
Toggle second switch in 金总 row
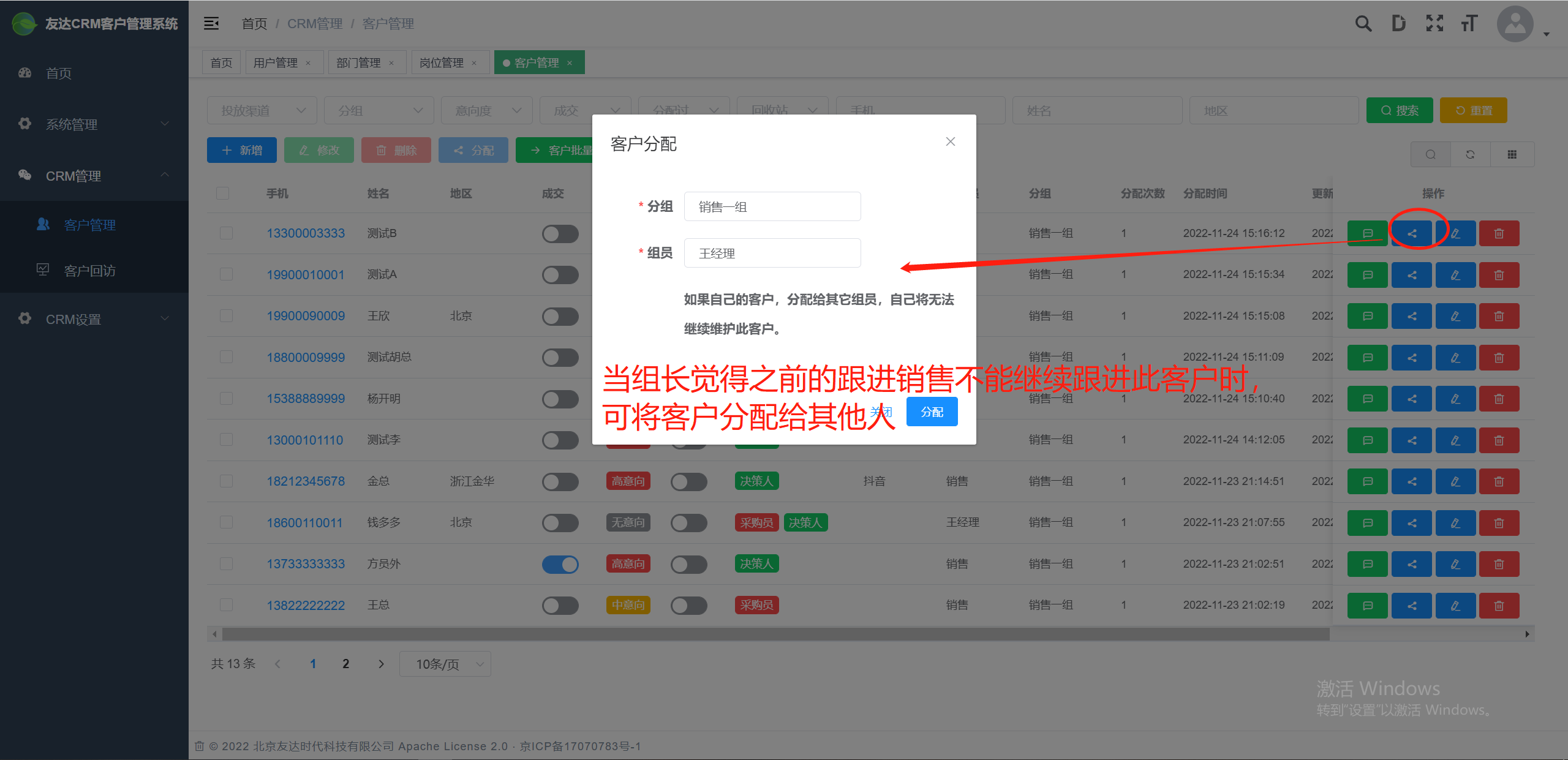689,481
